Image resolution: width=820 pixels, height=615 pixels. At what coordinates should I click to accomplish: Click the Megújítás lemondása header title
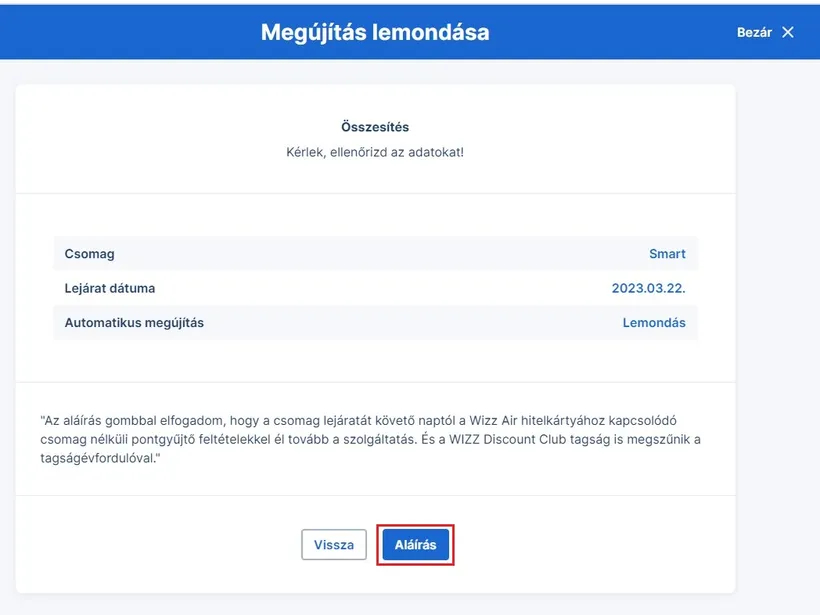click(x=375, y=32)
